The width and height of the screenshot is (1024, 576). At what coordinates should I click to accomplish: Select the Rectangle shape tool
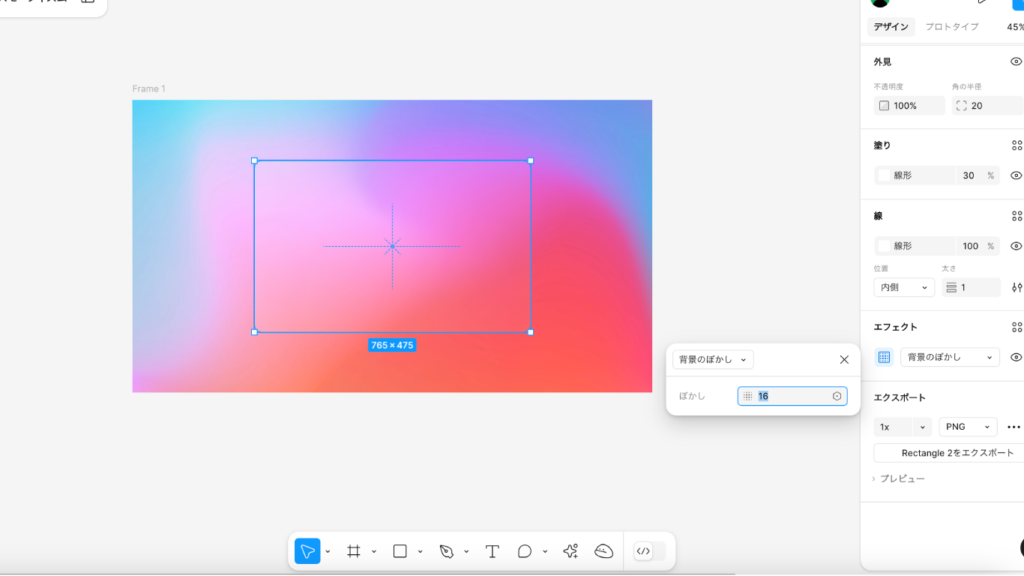[400, 551]
